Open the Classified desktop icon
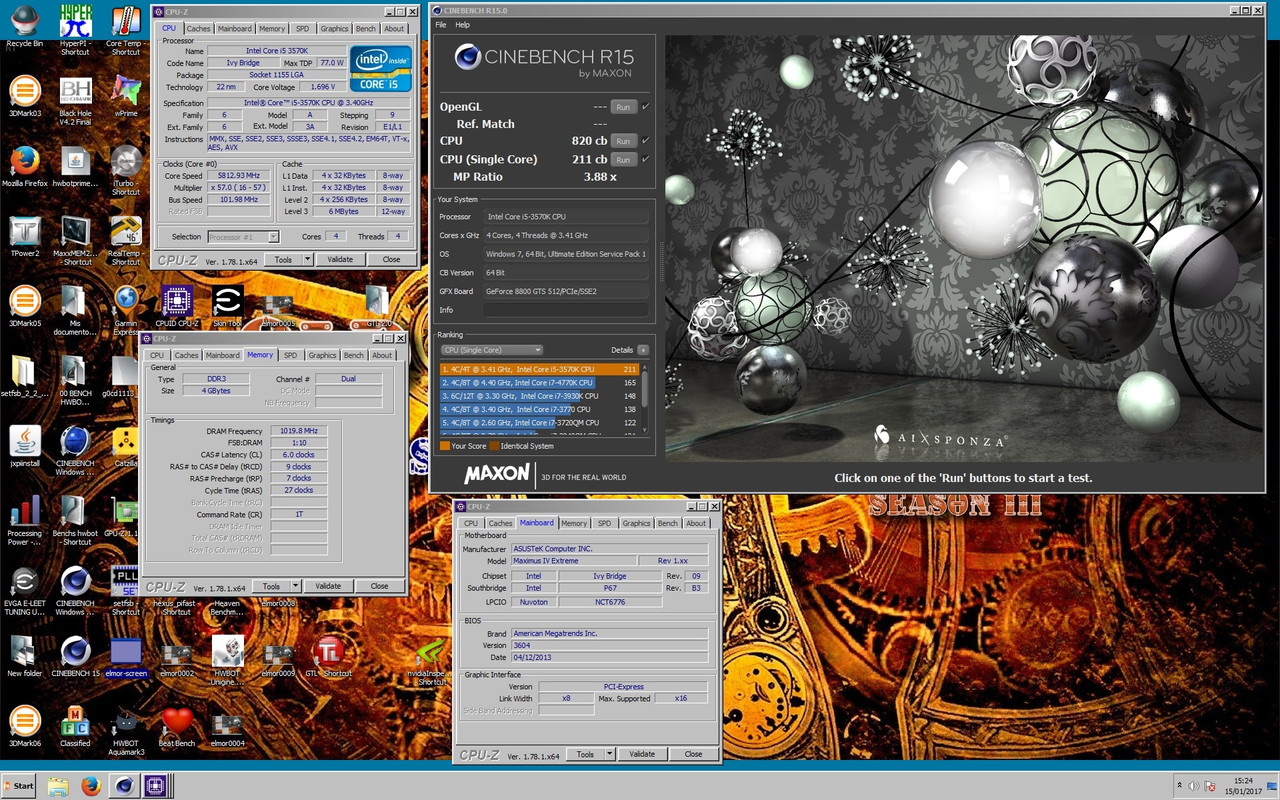The image size is (1280, 800). [x=75, y=726]
